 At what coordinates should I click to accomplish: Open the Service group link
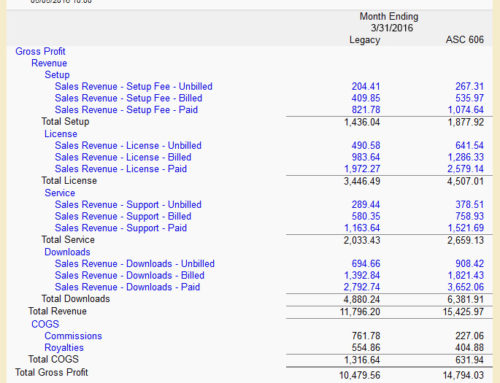60,193
